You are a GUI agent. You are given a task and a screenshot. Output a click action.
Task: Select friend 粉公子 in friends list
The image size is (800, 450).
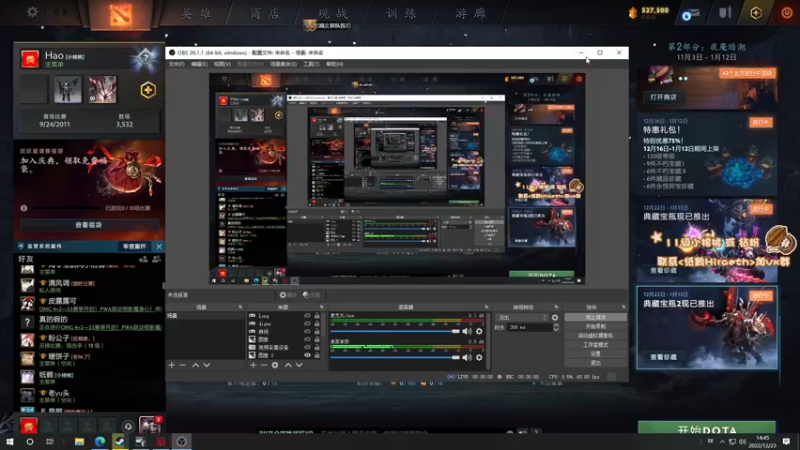click(x=90, y=341)
